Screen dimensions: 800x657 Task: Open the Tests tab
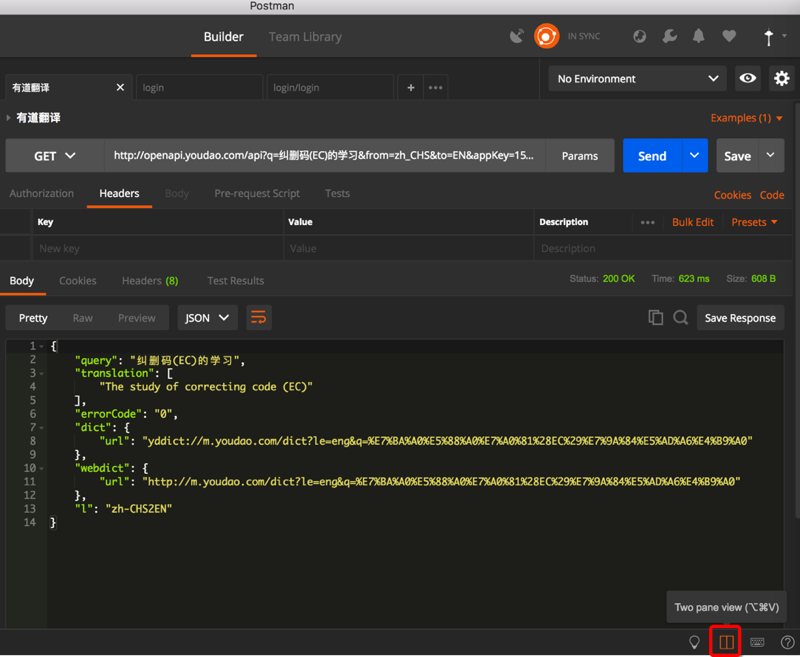337,193
